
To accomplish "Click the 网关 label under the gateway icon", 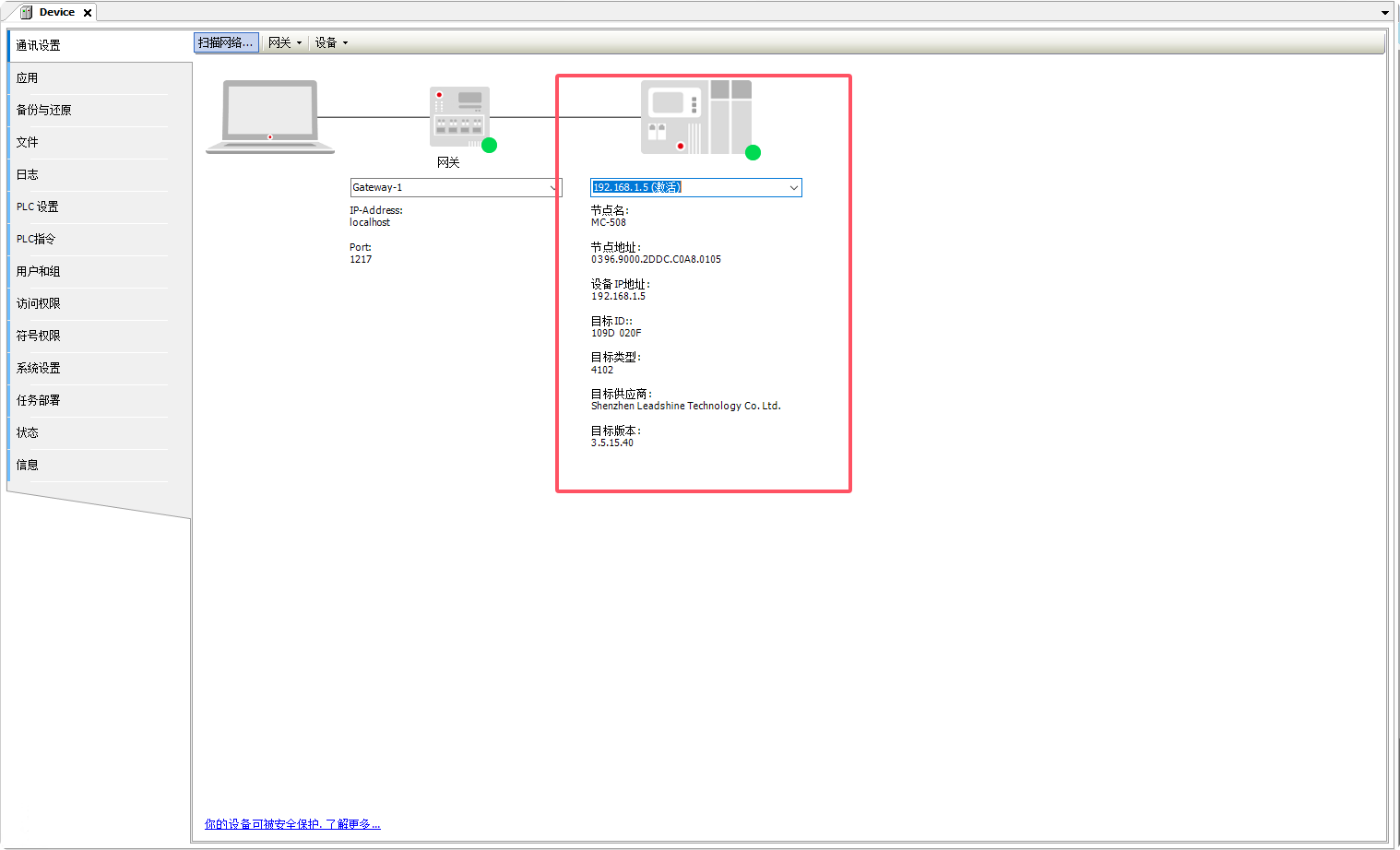I will coord(448,162).
